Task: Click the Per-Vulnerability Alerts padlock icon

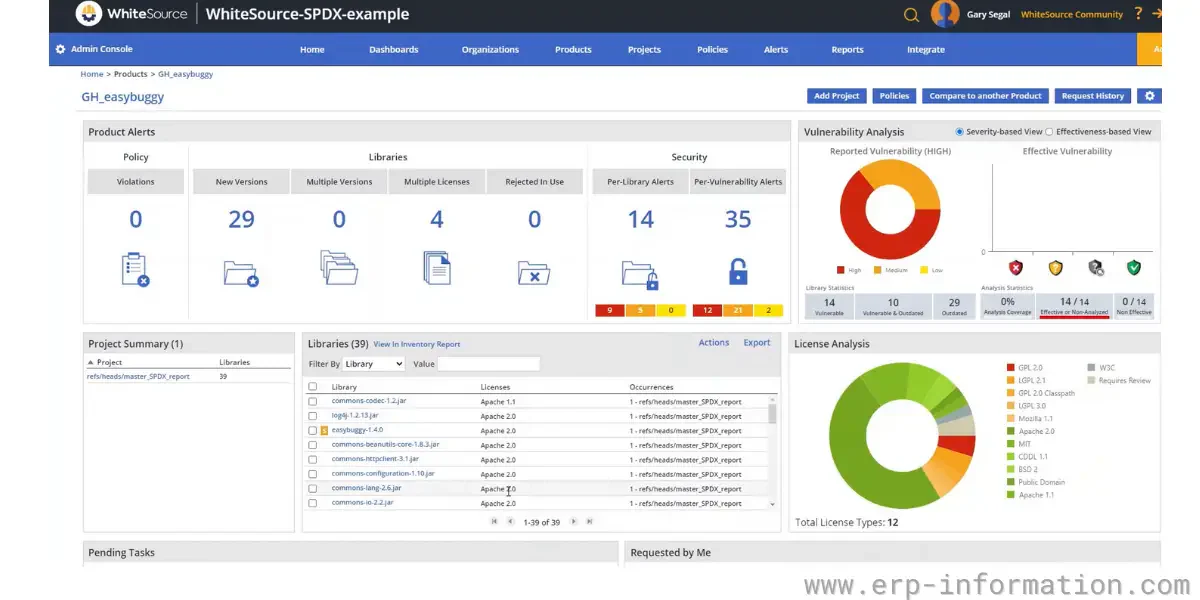Action: click(738, 272)
